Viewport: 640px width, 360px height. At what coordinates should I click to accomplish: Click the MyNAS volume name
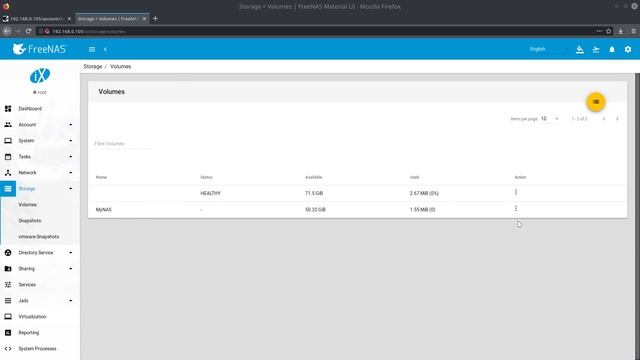pos(104,210)
